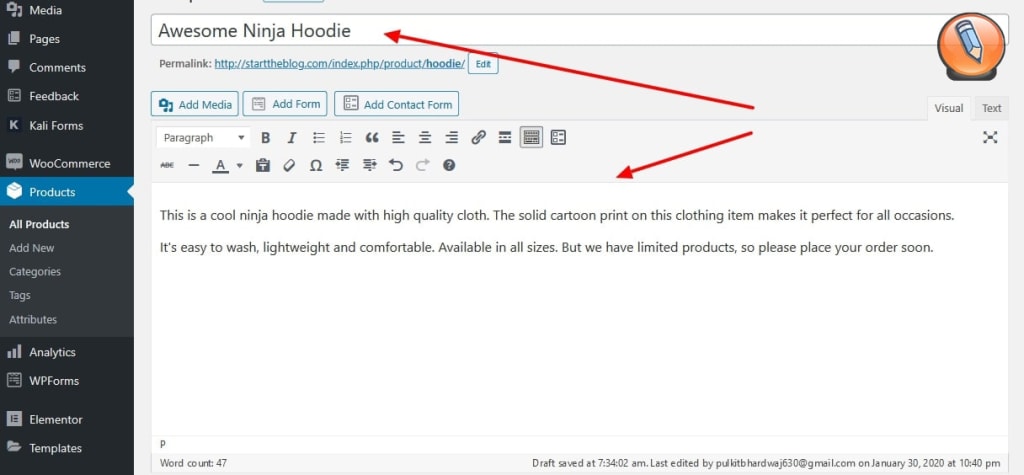Click the Add Contact Form button

click(396, 104)
